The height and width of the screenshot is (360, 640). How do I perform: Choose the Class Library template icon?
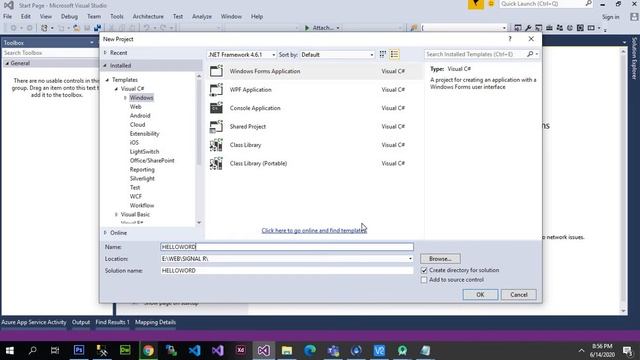point(216,145)
